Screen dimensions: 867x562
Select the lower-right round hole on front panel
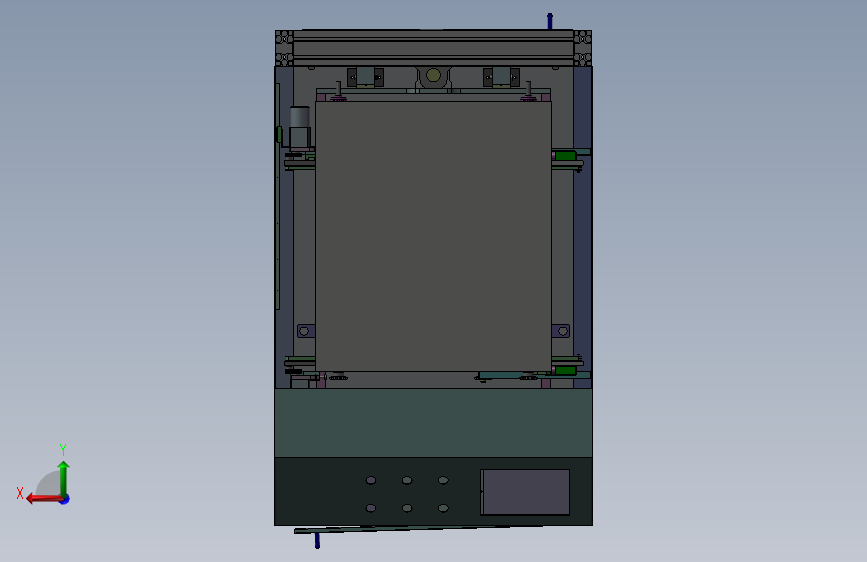pos(443,508)
